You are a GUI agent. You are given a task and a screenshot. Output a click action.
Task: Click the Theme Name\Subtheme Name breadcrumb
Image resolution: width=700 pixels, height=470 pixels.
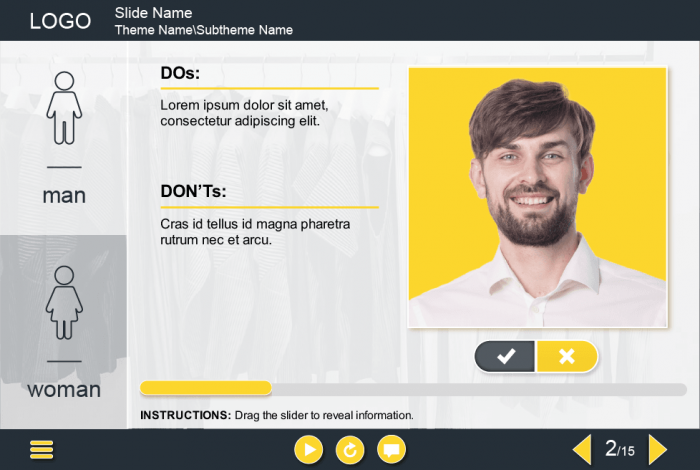(x=204, y=30)
